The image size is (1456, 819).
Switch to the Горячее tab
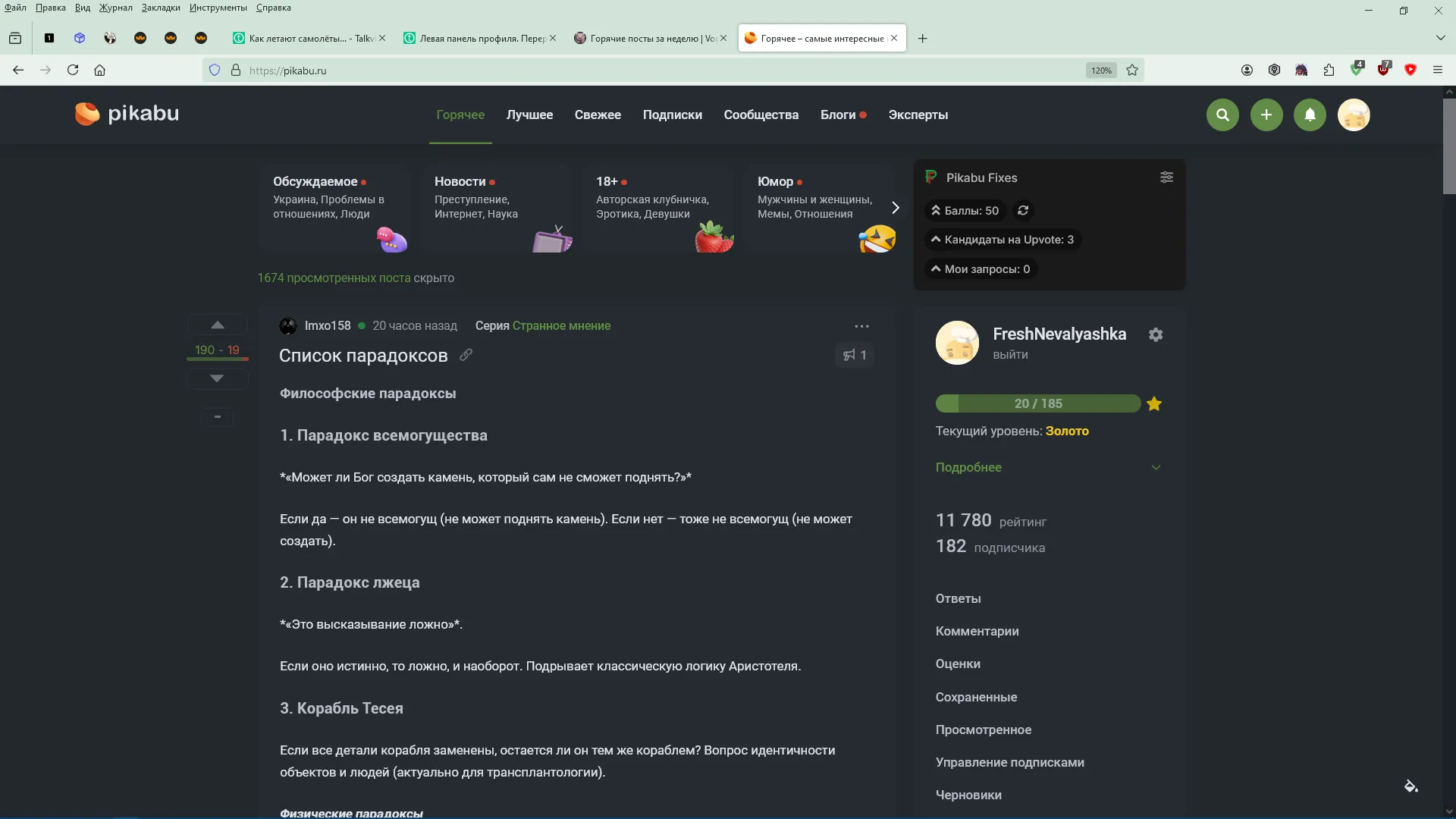coord(460,115)
